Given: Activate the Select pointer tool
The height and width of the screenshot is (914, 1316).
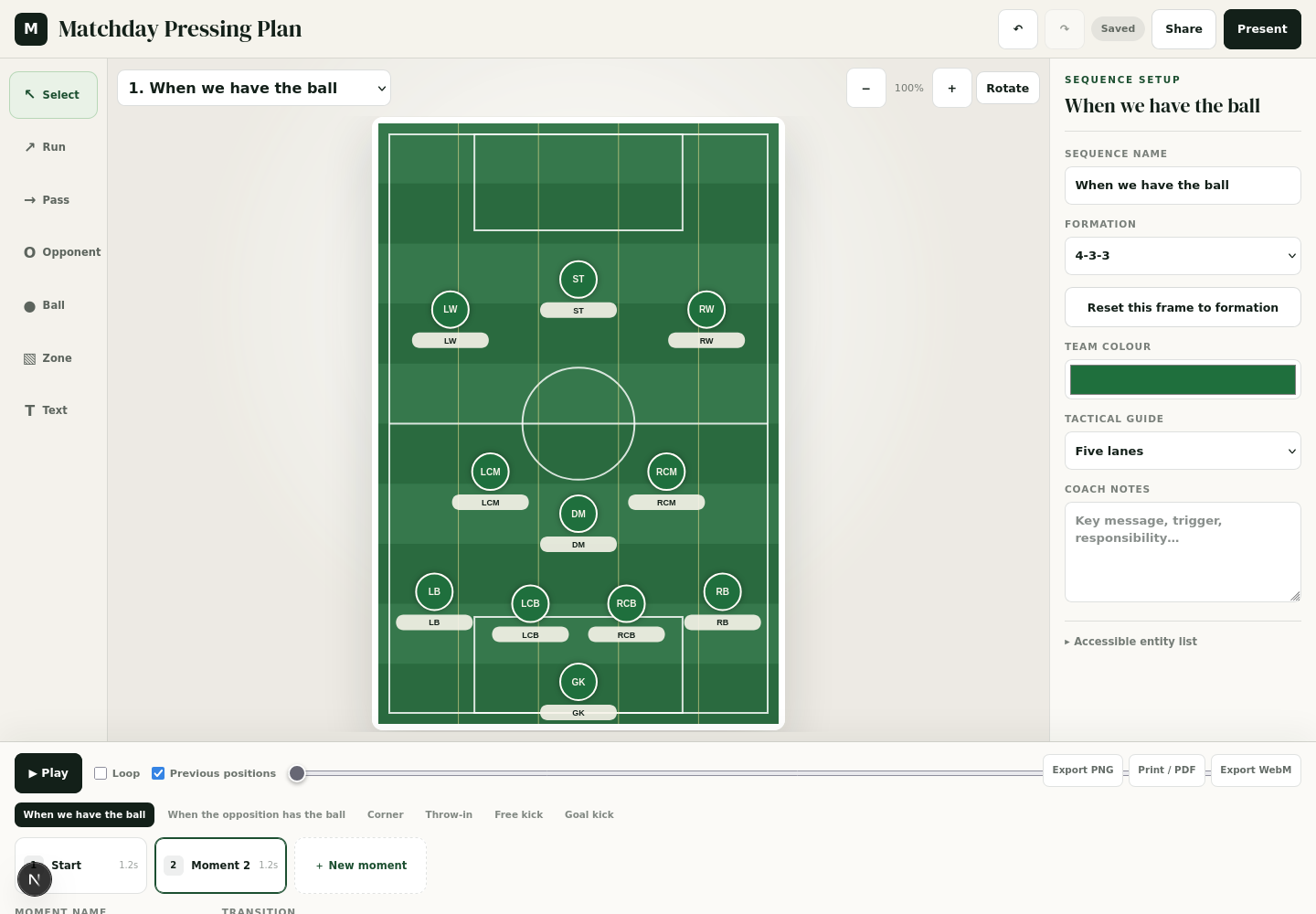Looking at the screenshot, I should (54, 95).
